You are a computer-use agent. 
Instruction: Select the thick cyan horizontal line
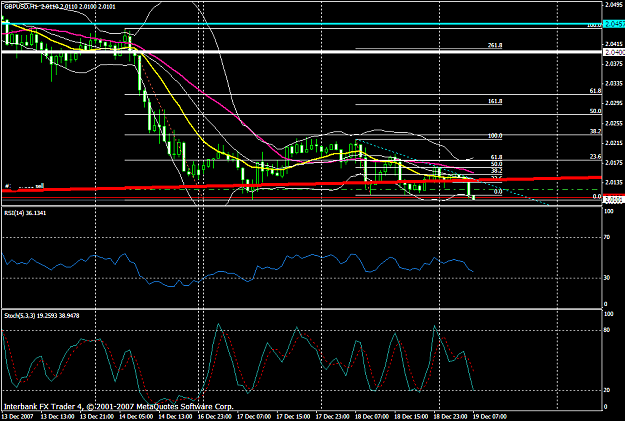pyautogui.click(x=301, y=24)
